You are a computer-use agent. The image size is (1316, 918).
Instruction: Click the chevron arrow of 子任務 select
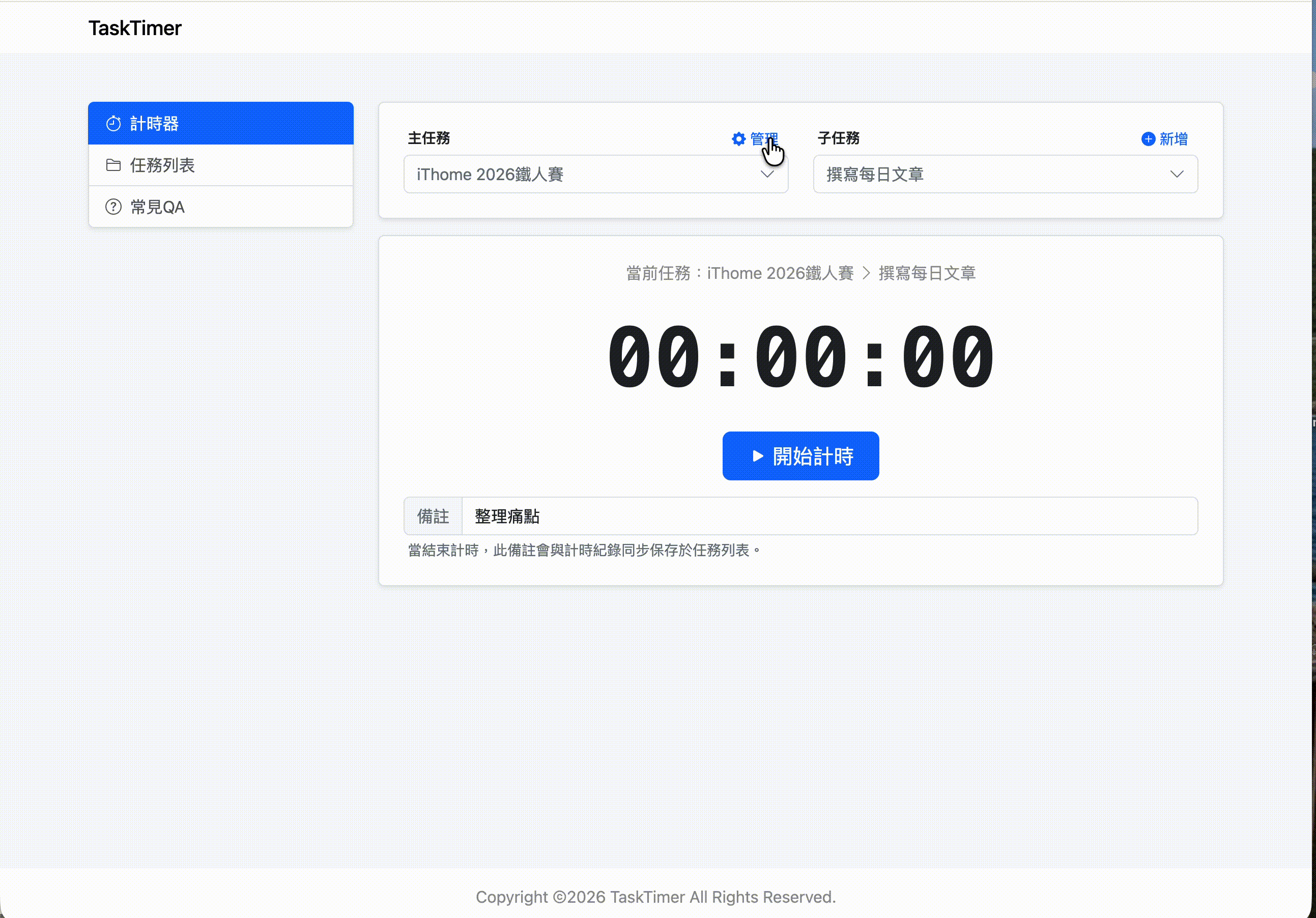click(1177, 174)
